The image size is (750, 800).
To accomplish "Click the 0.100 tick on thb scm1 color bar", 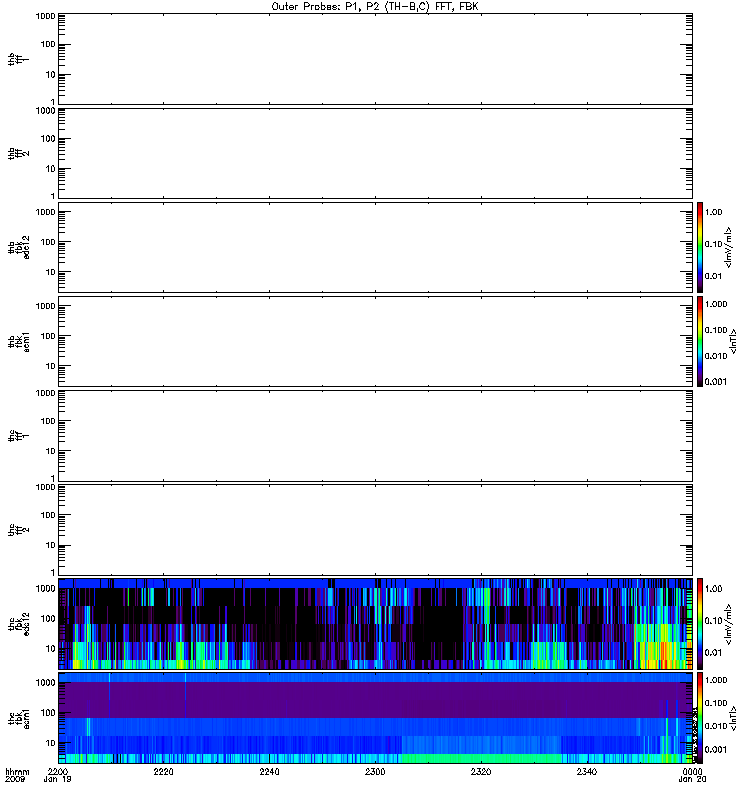I will 715,330.
